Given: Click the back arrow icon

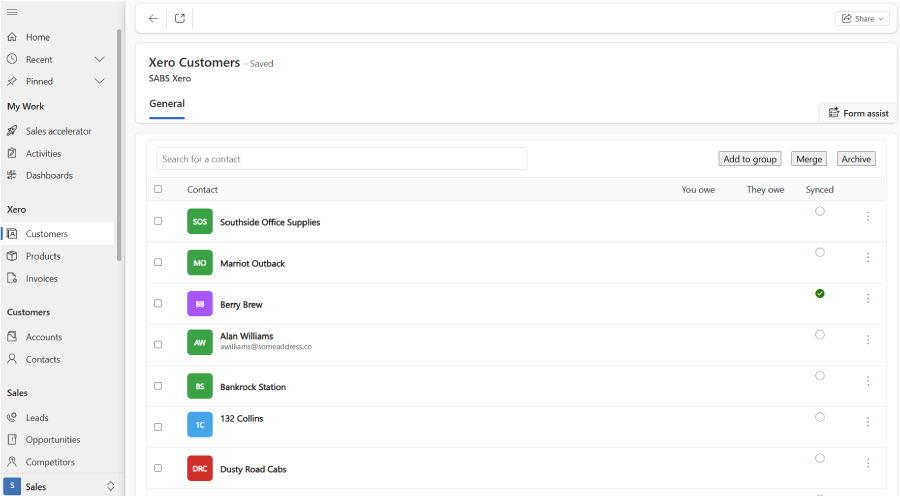Looking at the screenshot, I should pos(153,18).
